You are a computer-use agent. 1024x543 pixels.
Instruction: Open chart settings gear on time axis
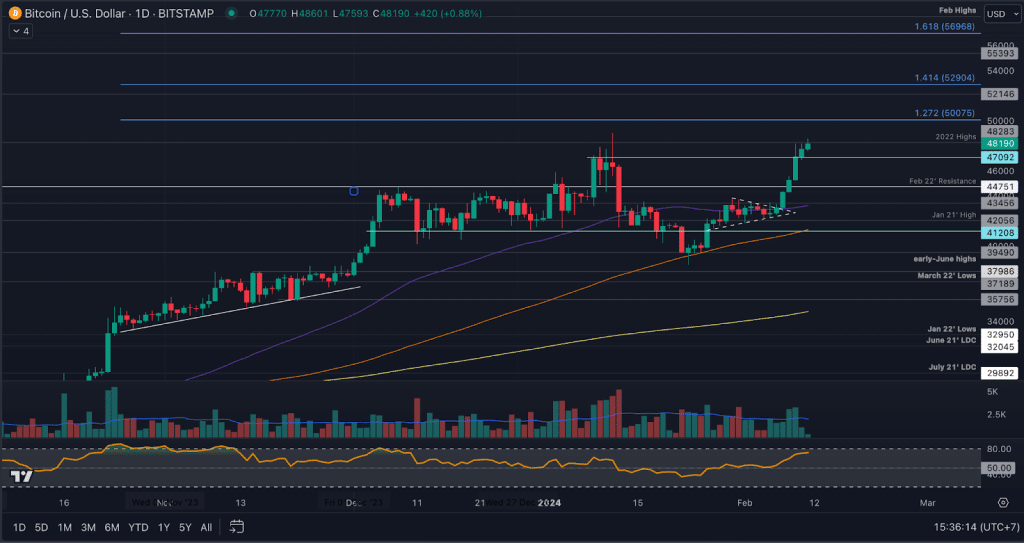(1003, 502)
